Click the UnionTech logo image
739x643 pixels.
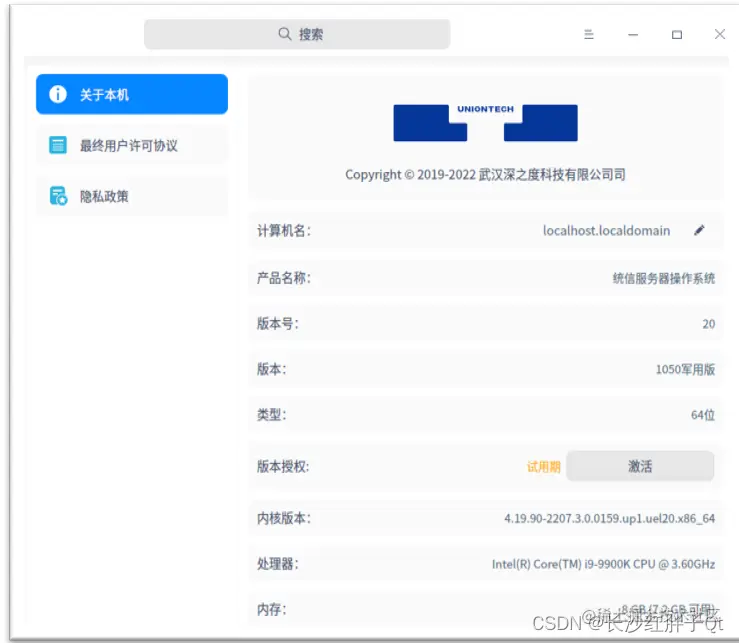485,123
